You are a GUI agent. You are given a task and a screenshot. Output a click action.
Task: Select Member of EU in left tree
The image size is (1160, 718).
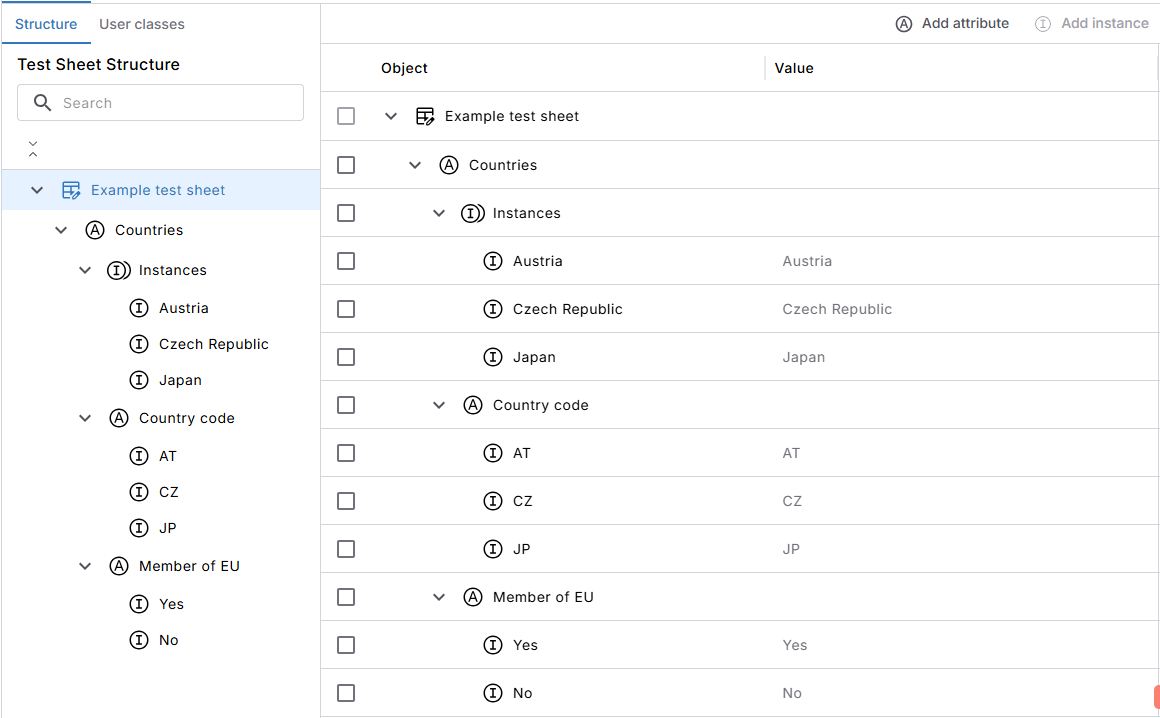click(189, 566)
